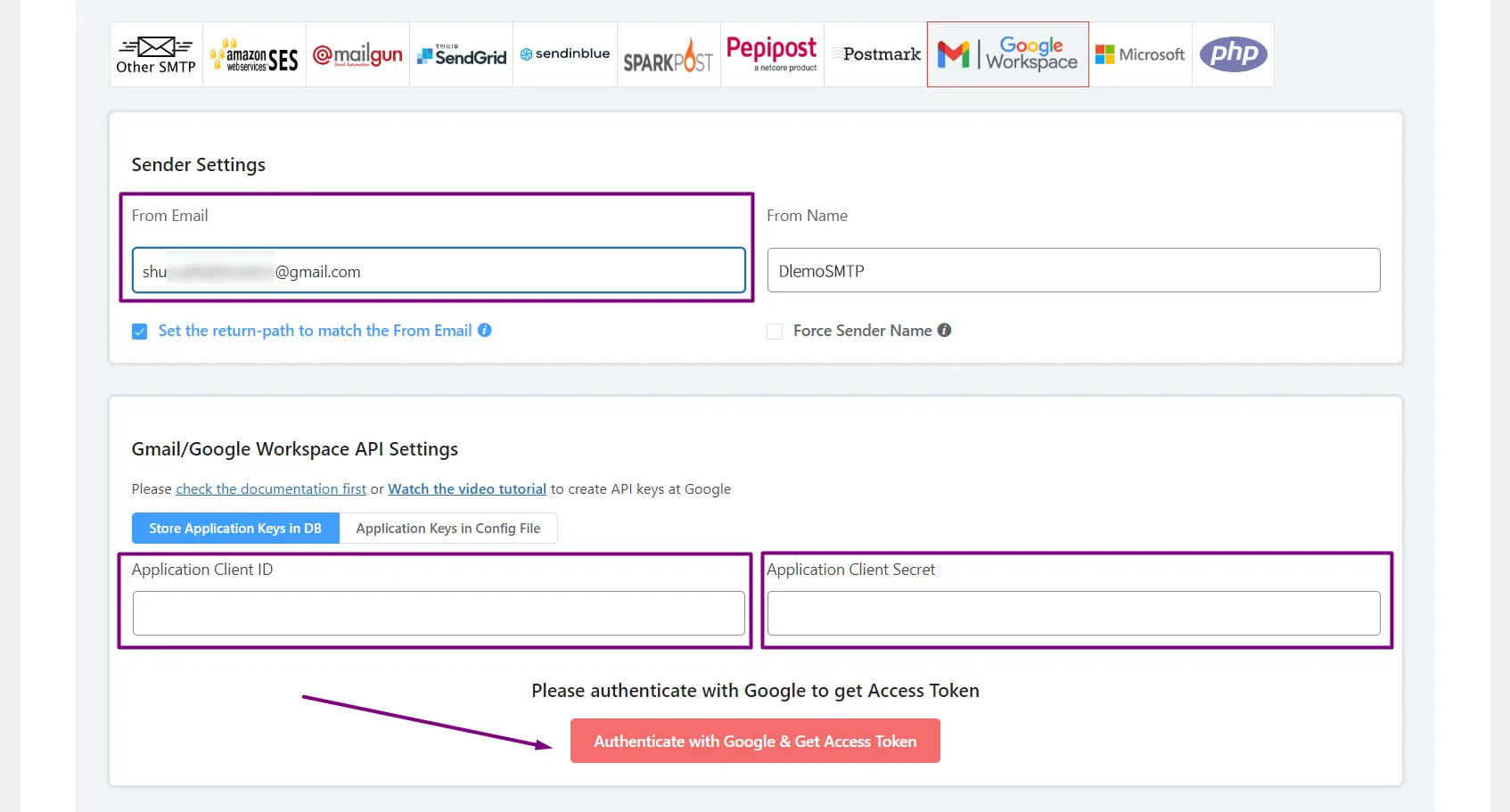This screenshot has height=812, width=1510.
Task: Choose the Microsoft mailer logo
Action: pos(1140,54)
